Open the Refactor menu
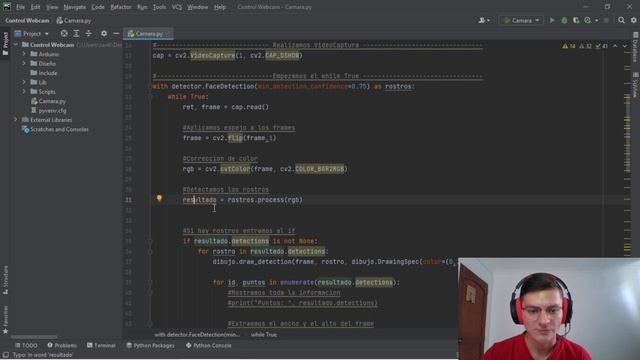 coord(121,7)
